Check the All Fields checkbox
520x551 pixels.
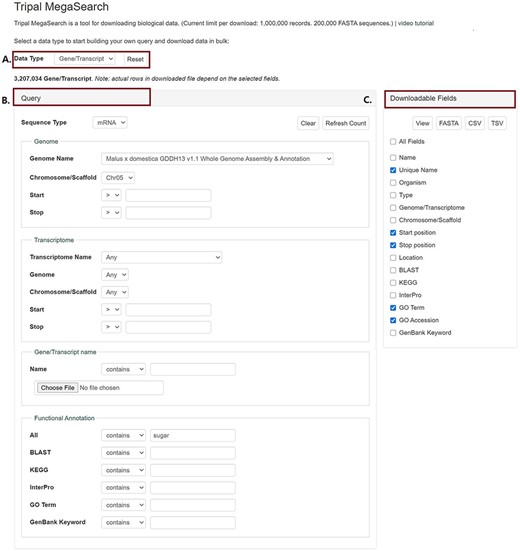coord(393,142)
